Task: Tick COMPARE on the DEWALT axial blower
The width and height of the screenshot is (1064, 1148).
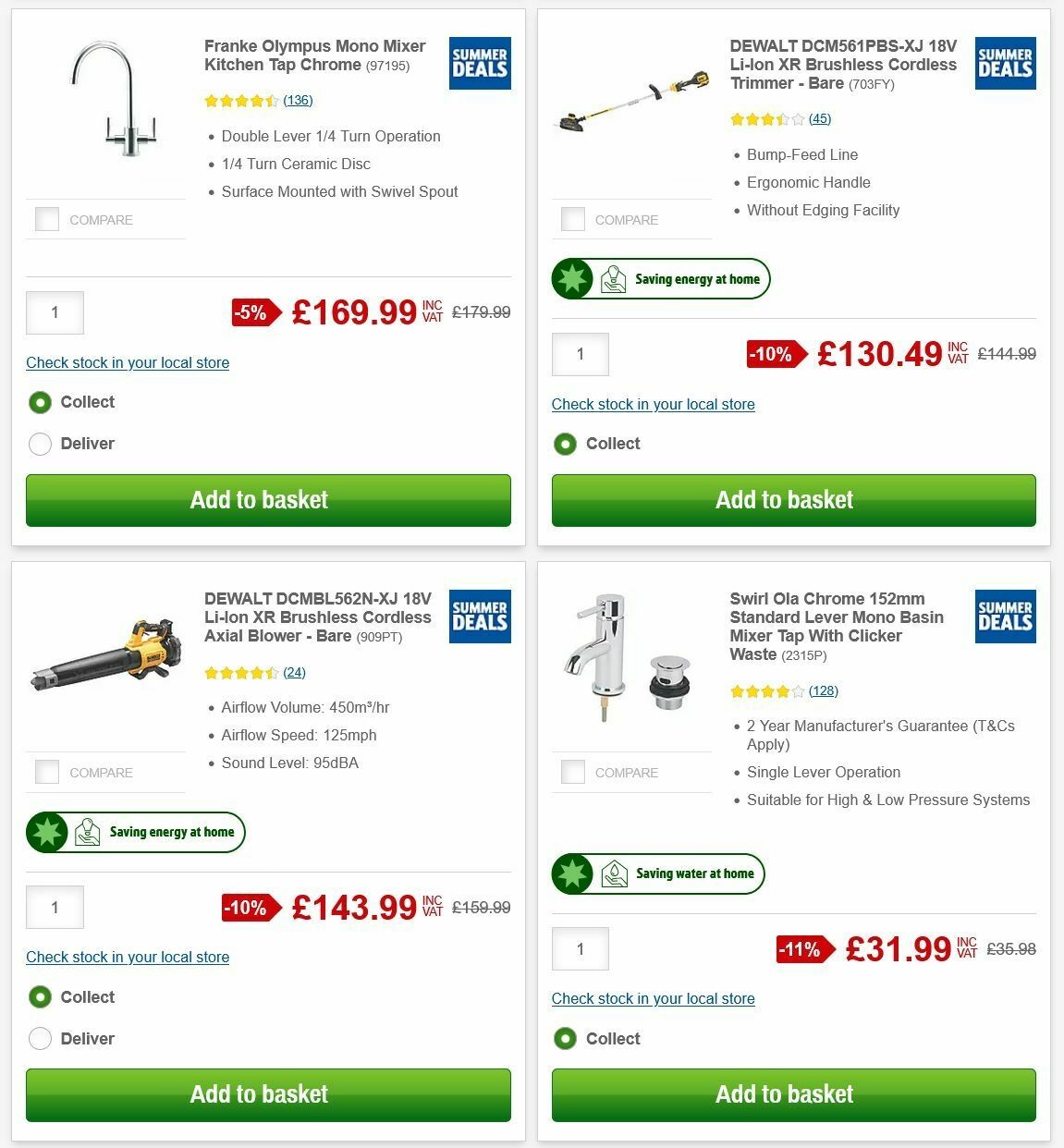Action: [46, 772]
